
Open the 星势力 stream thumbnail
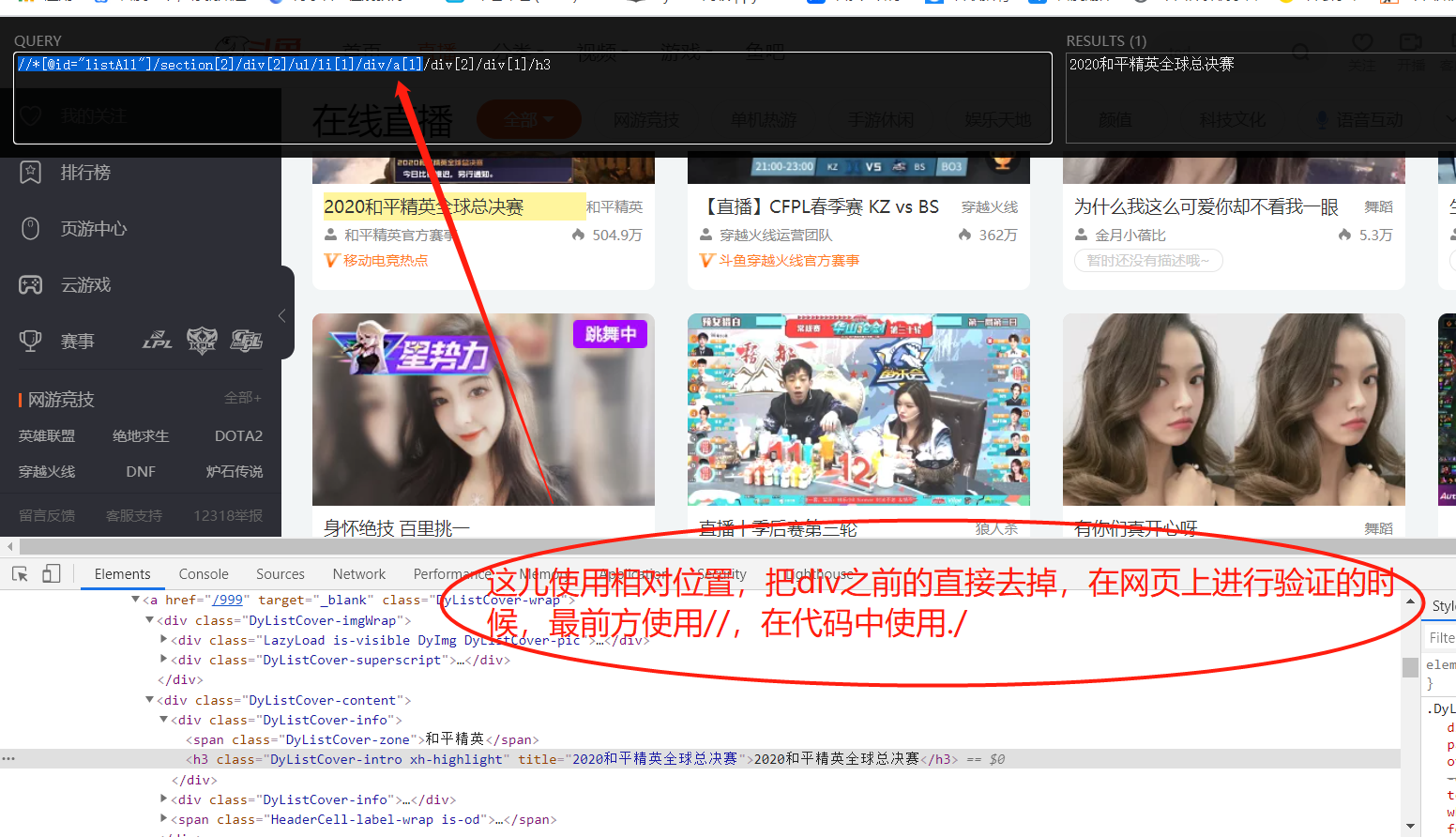[x=483, y=409]
